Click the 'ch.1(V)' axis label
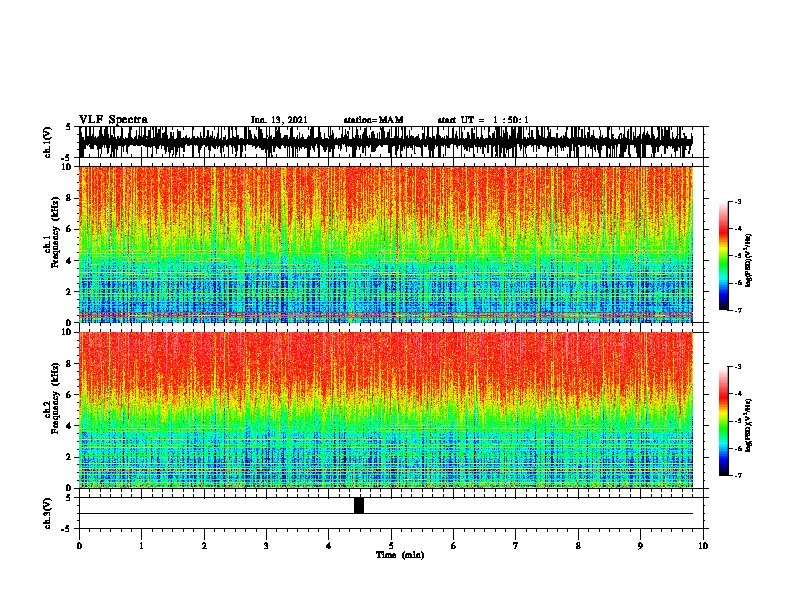792x612 pixels. tap(48, 142)
